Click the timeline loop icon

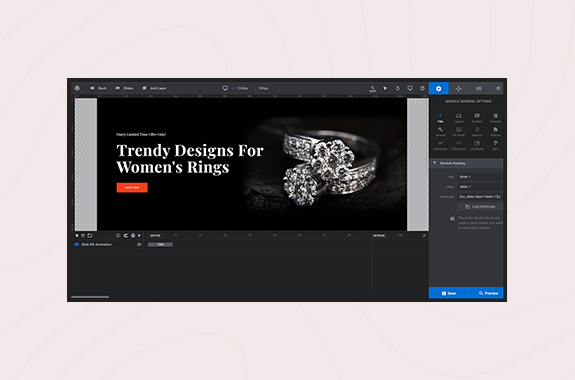125,235
